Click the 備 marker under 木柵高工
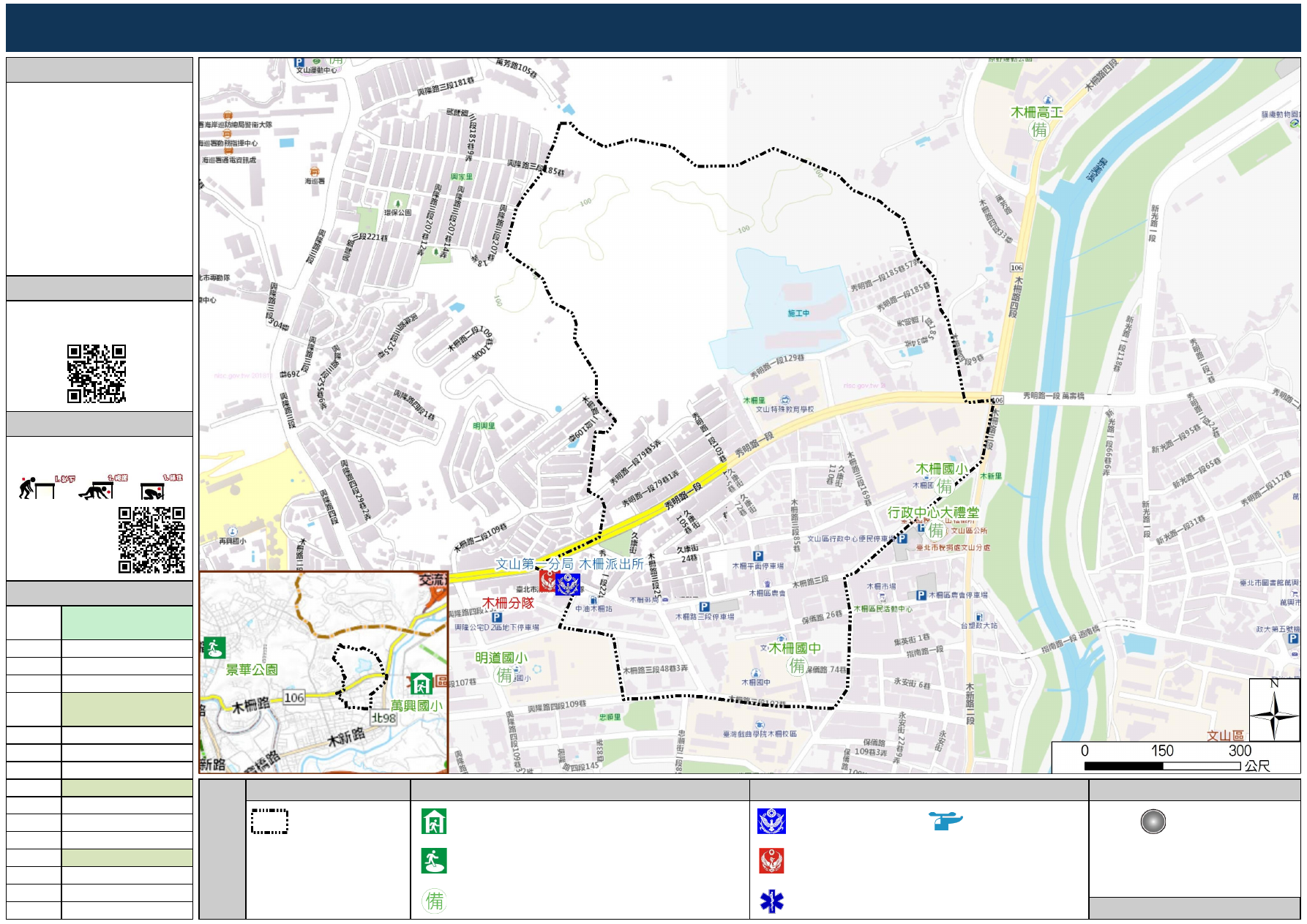1307x924 pixels. (x=1039, y=130)
